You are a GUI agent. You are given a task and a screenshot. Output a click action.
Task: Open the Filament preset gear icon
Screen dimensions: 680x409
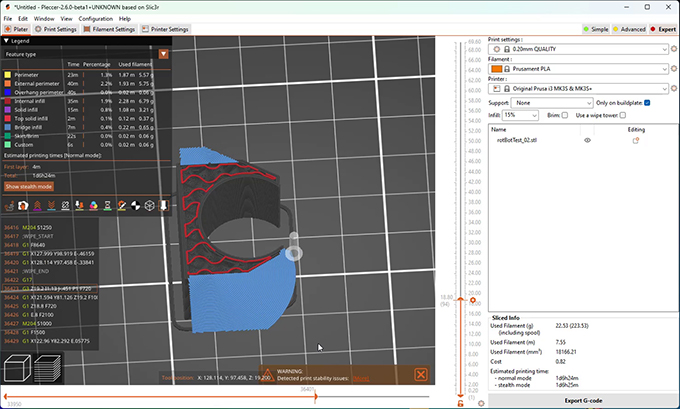(x=674, y=69)
